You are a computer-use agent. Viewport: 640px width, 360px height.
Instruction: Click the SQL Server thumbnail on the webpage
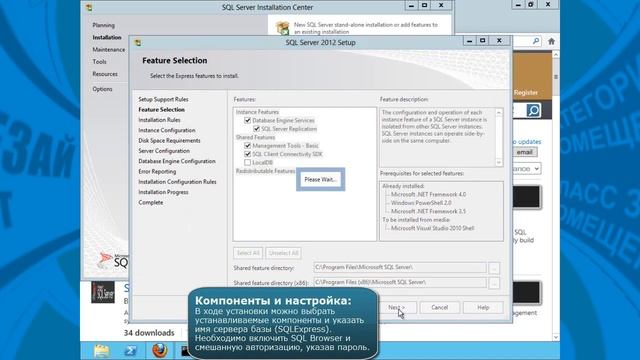click(x=103, y=292)
